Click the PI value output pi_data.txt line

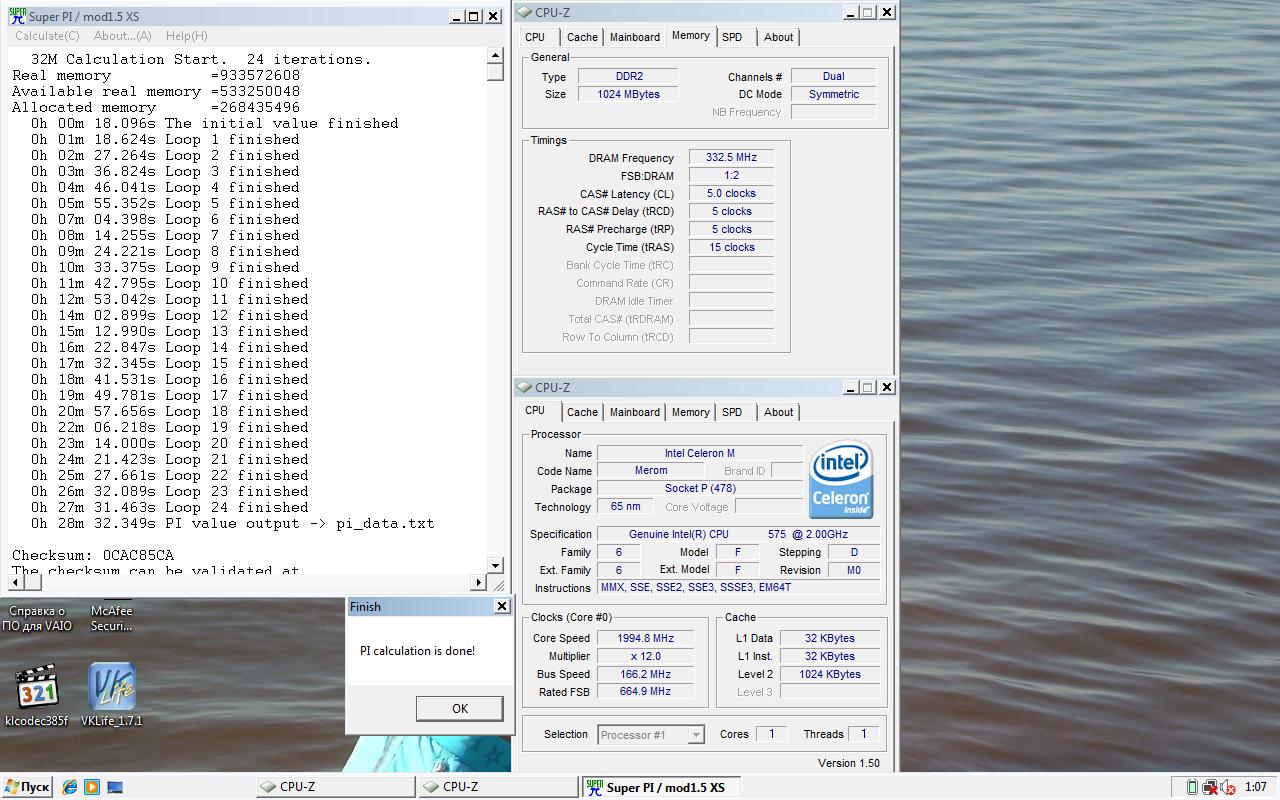232,523
